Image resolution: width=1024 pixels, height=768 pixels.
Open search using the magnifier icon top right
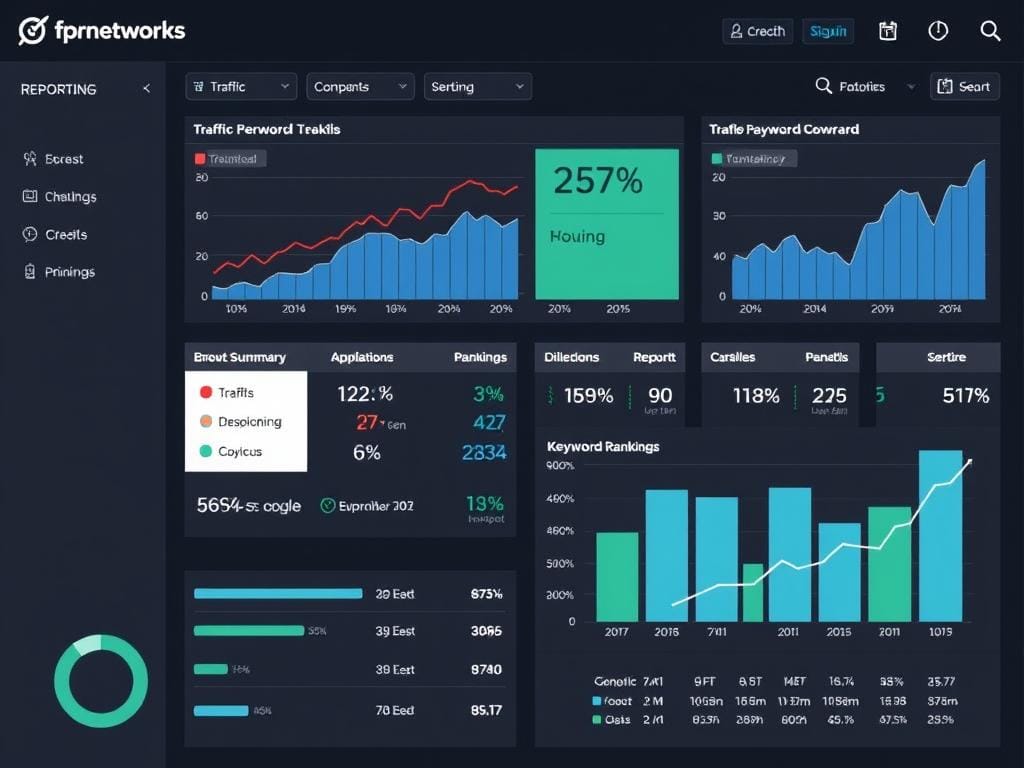pyautogui.click(x=990, y=30)
